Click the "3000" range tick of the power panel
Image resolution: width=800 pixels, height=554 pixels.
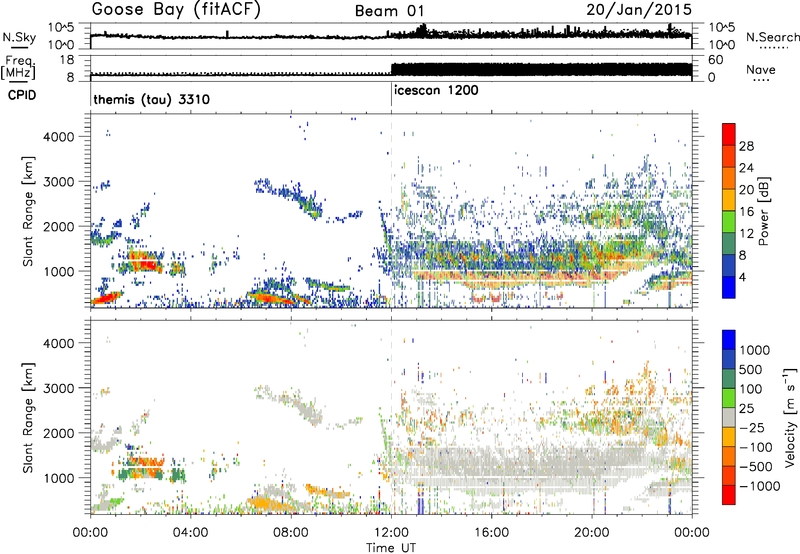[x=58, y=182]
